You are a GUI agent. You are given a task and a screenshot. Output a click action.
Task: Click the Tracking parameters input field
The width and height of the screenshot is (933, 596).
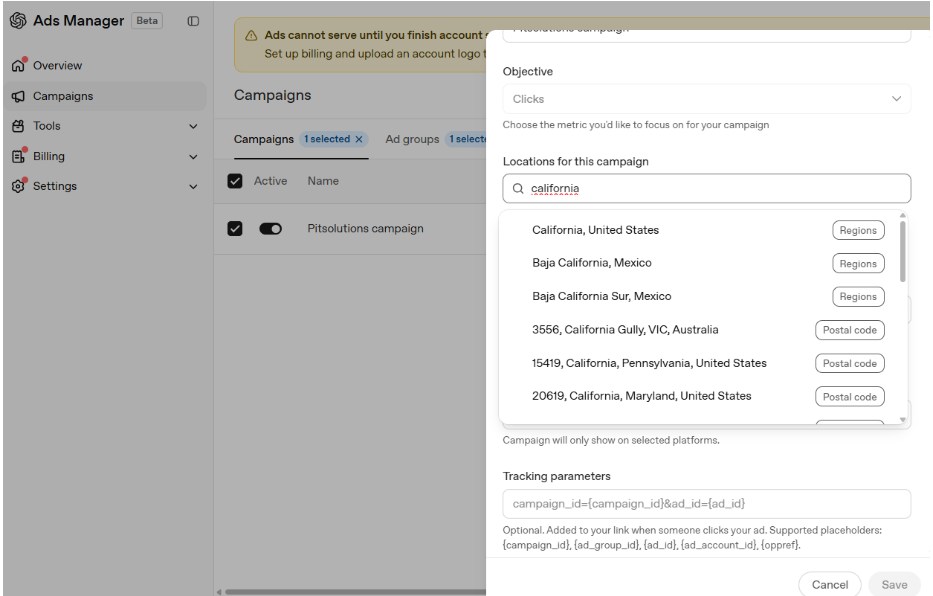coord(706,504)
